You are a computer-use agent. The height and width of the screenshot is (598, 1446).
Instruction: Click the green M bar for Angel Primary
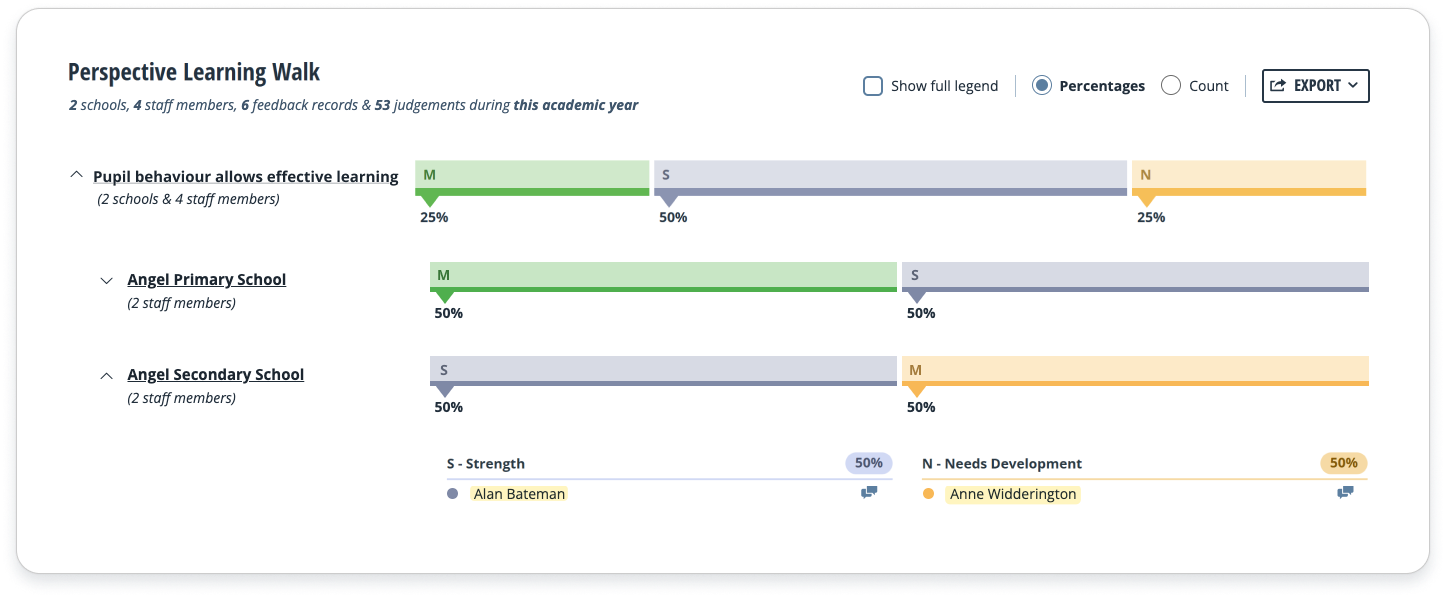coord(663,276)
